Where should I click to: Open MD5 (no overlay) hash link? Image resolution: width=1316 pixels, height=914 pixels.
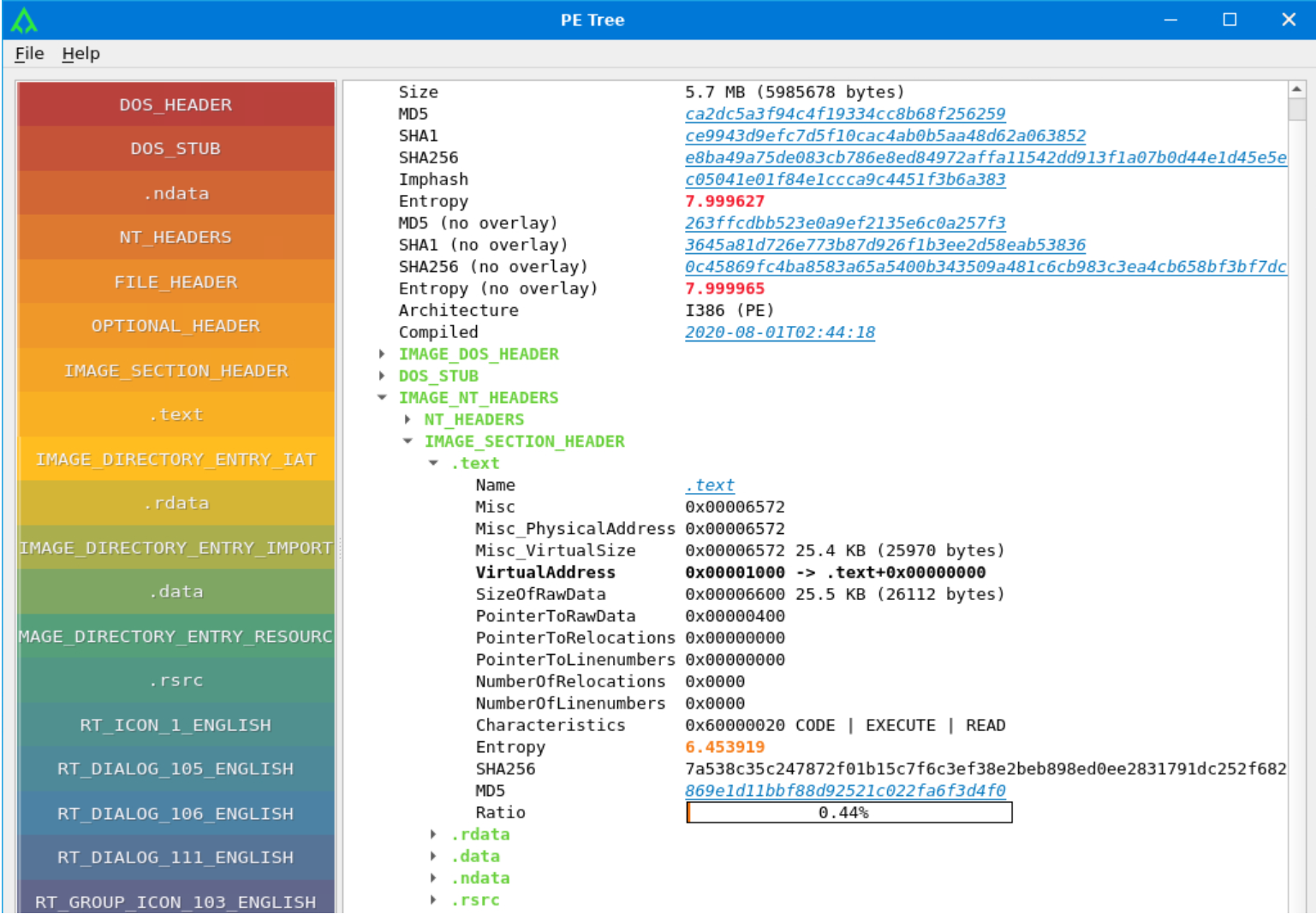click(x=845, y=223)
